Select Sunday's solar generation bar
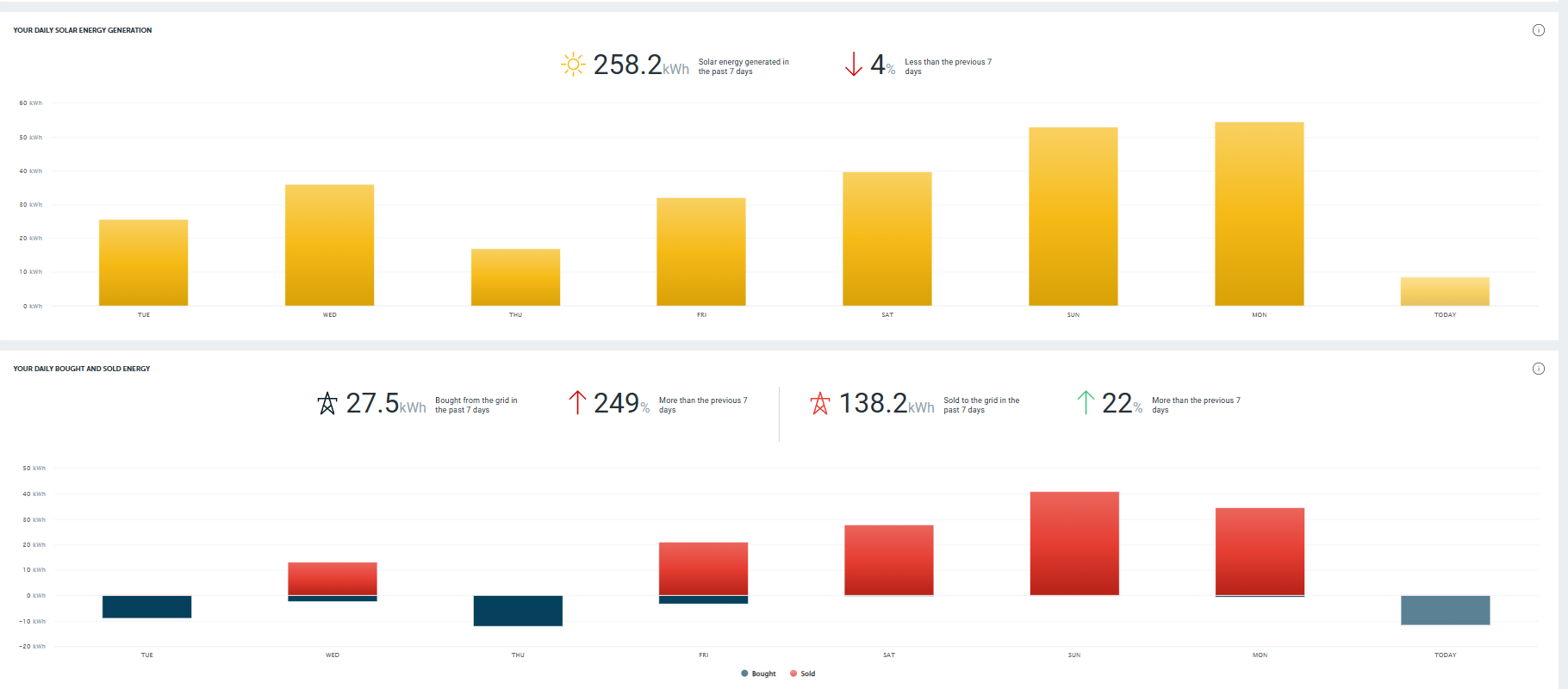 click(1073, 216)
